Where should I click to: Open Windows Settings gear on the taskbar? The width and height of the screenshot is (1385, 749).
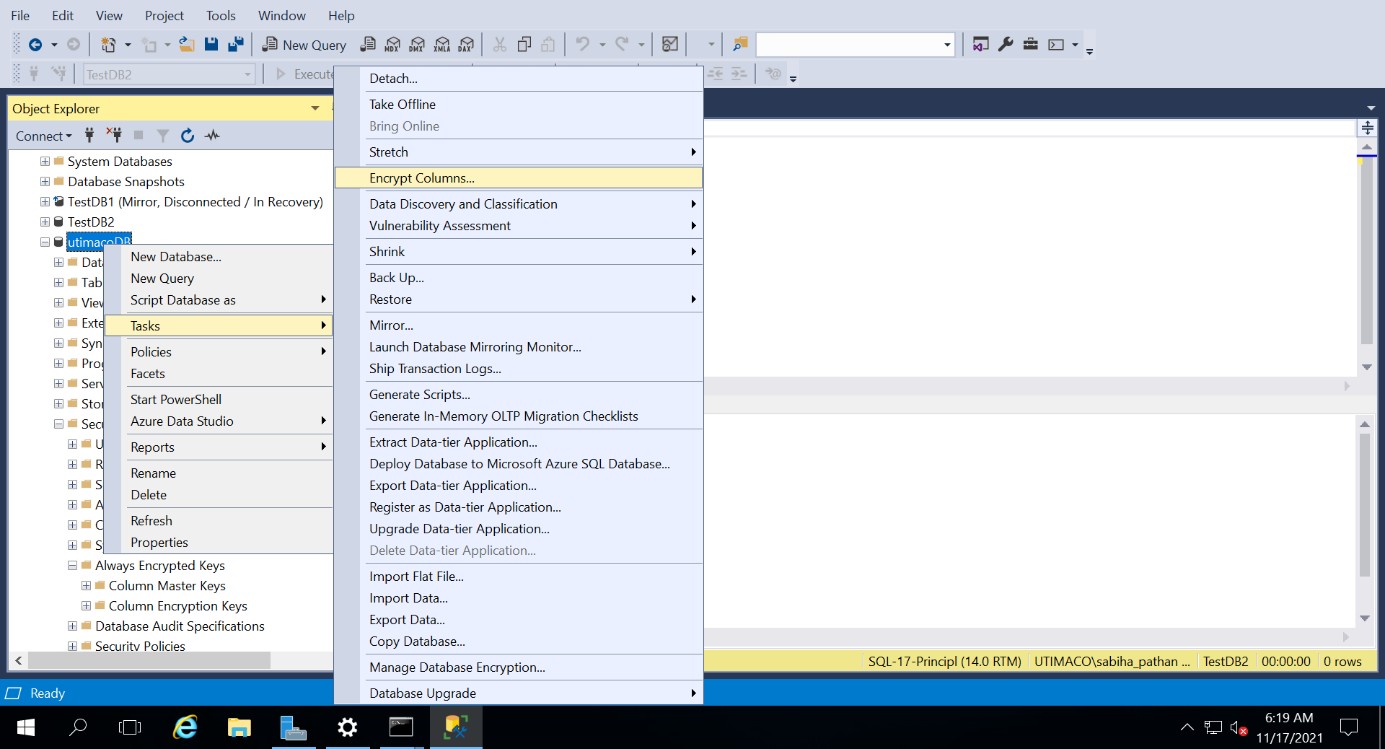click(347, 727)
